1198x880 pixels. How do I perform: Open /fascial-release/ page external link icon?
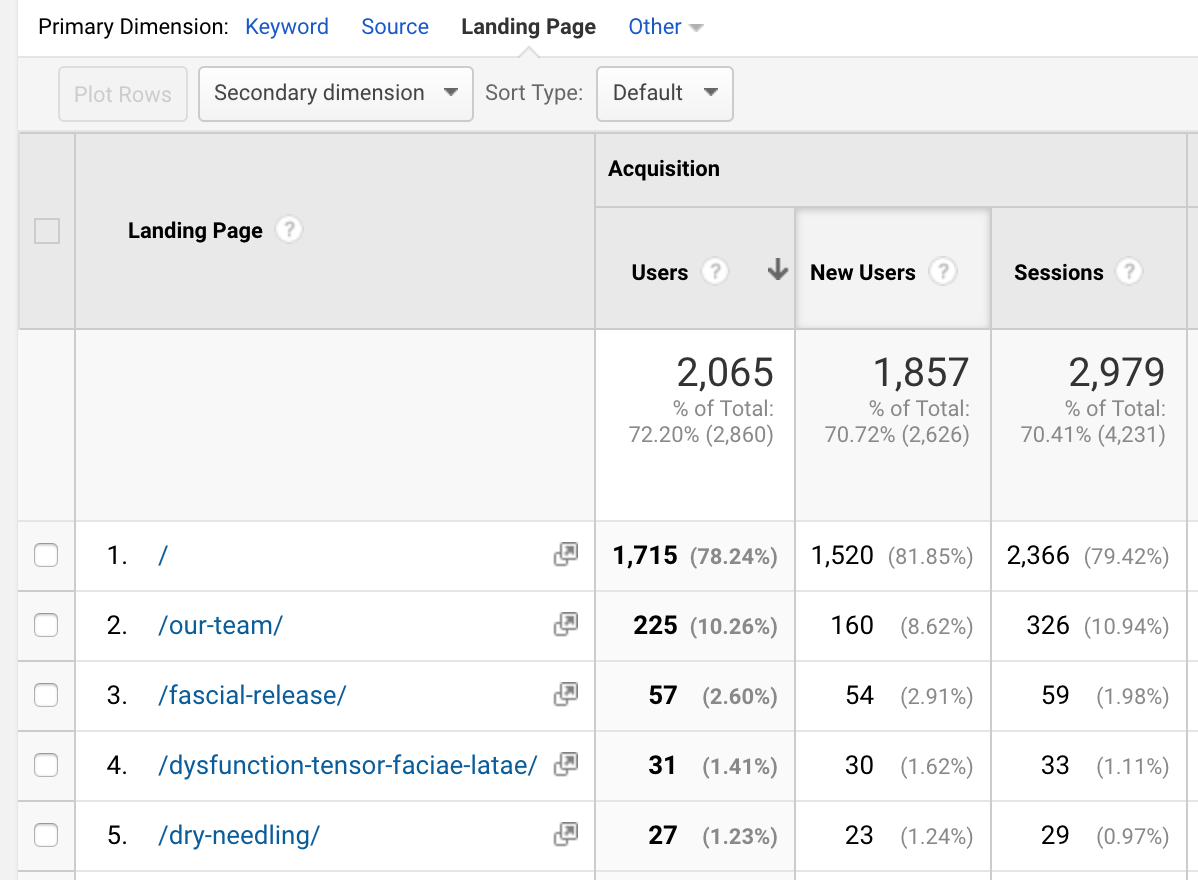pos(565,695)
